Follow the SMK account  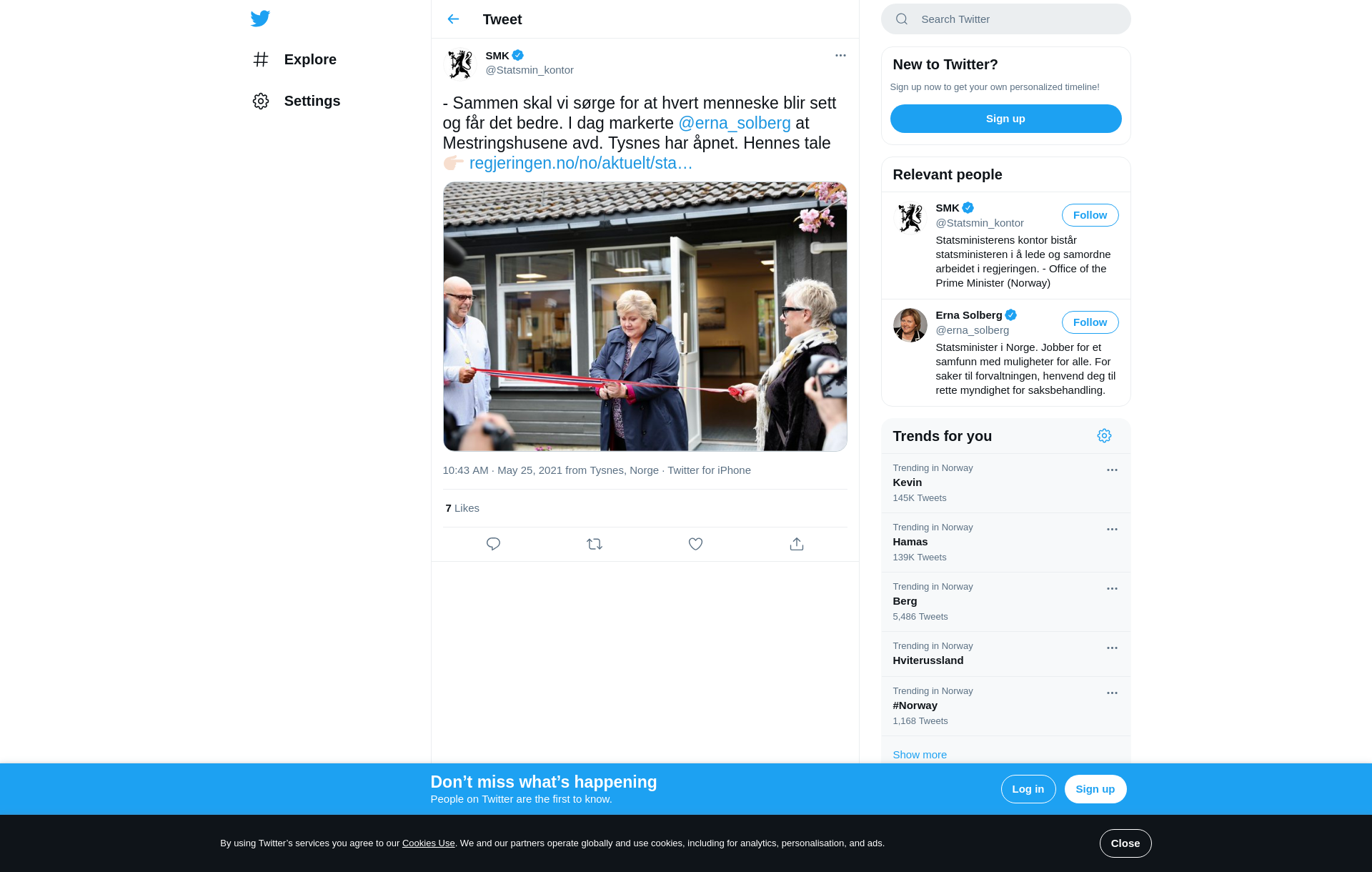click(1090, 215)
